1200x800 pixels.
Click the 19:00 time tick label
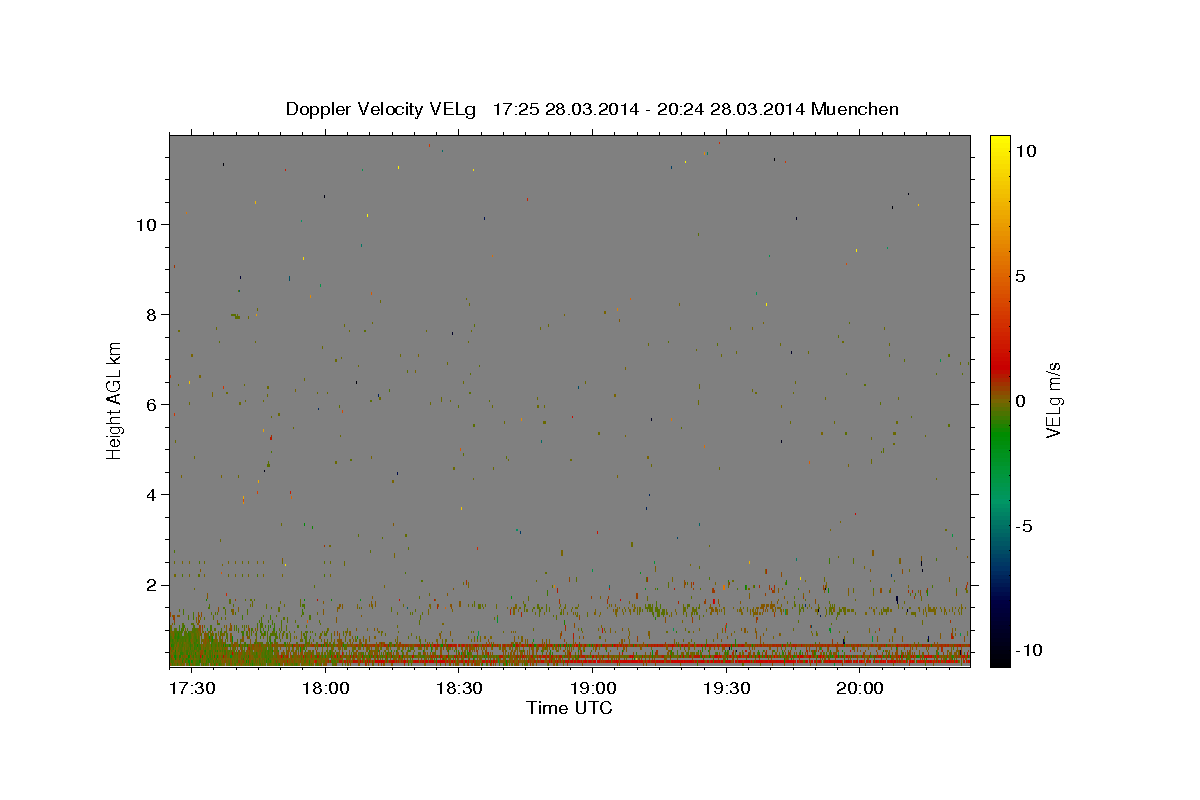592,688
